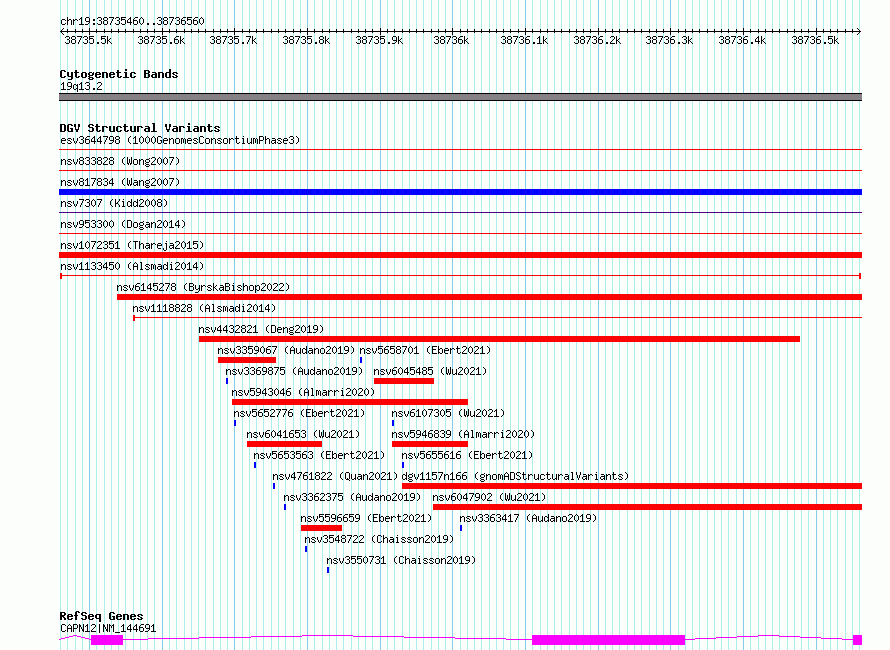Click the nsv953300 (Dogan2014) label

point(123,224)
